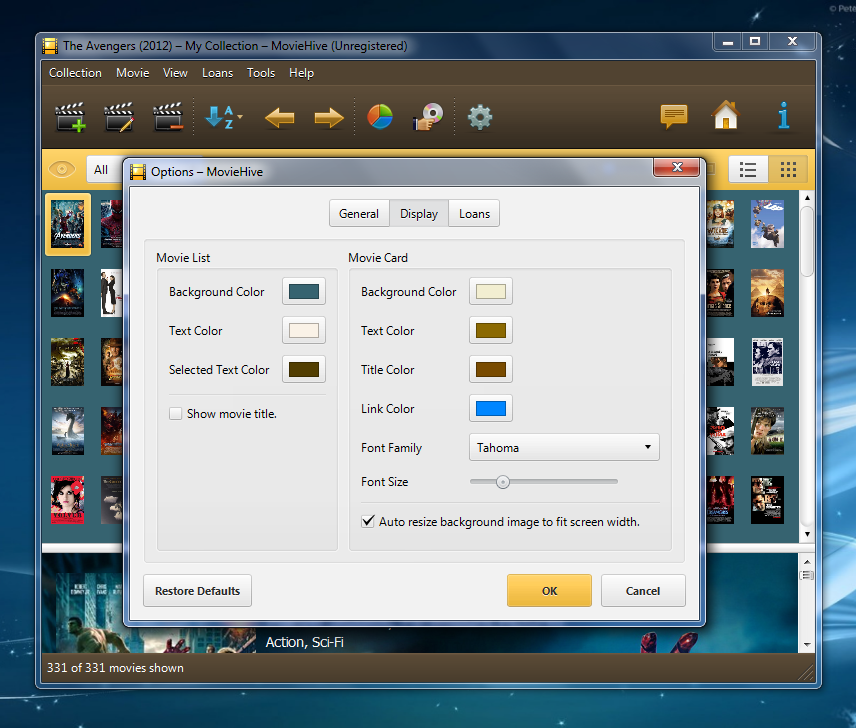
Task: Click the home page house icon
Action: pyautogui.click(x=726, y=115)
